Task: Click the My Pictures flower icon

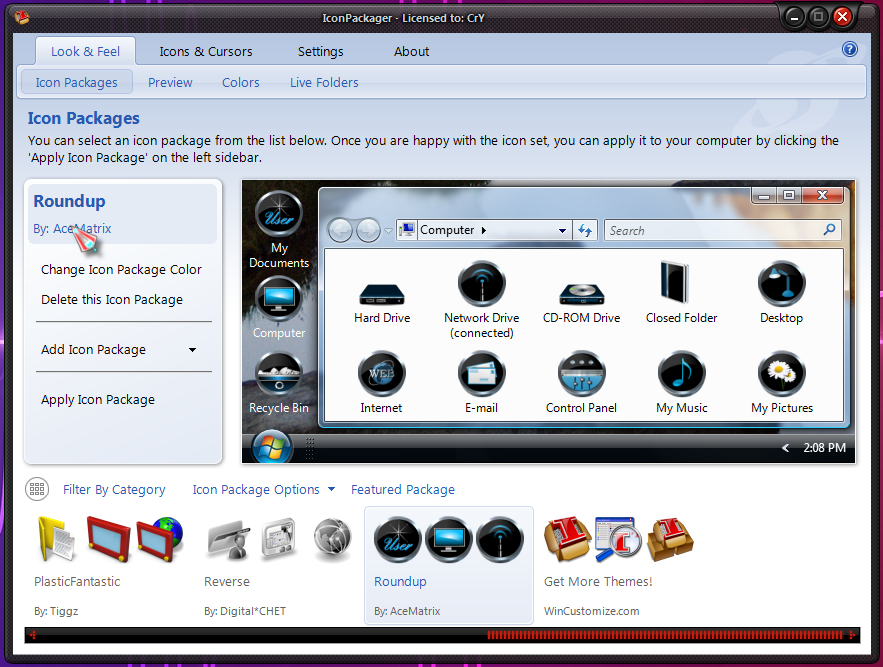Action: (782, 373)
